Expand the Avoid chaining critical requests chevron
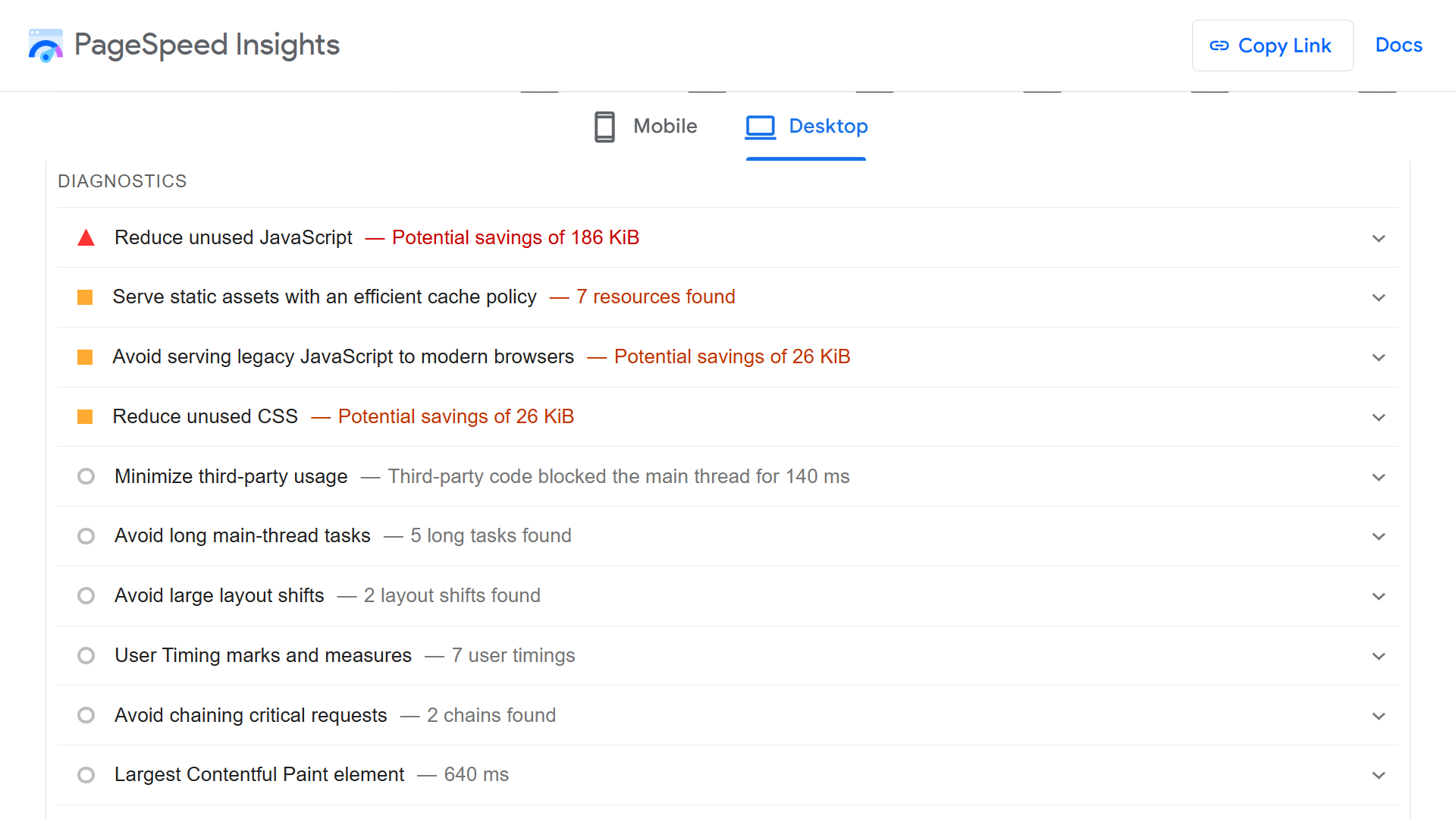 (1379, 716)
